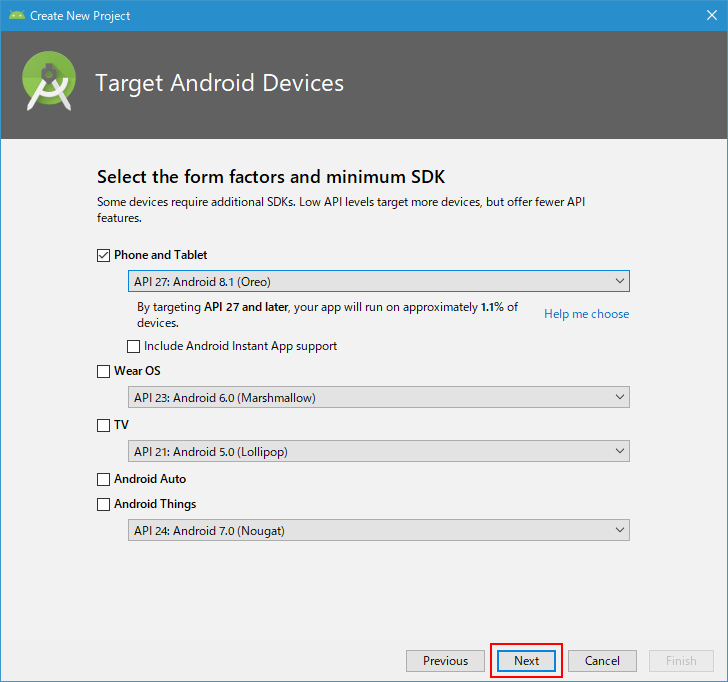Close the Create New Project dialog
This screenshot has width=728, height=682.
pyautogui.click(x=711, y=15)
